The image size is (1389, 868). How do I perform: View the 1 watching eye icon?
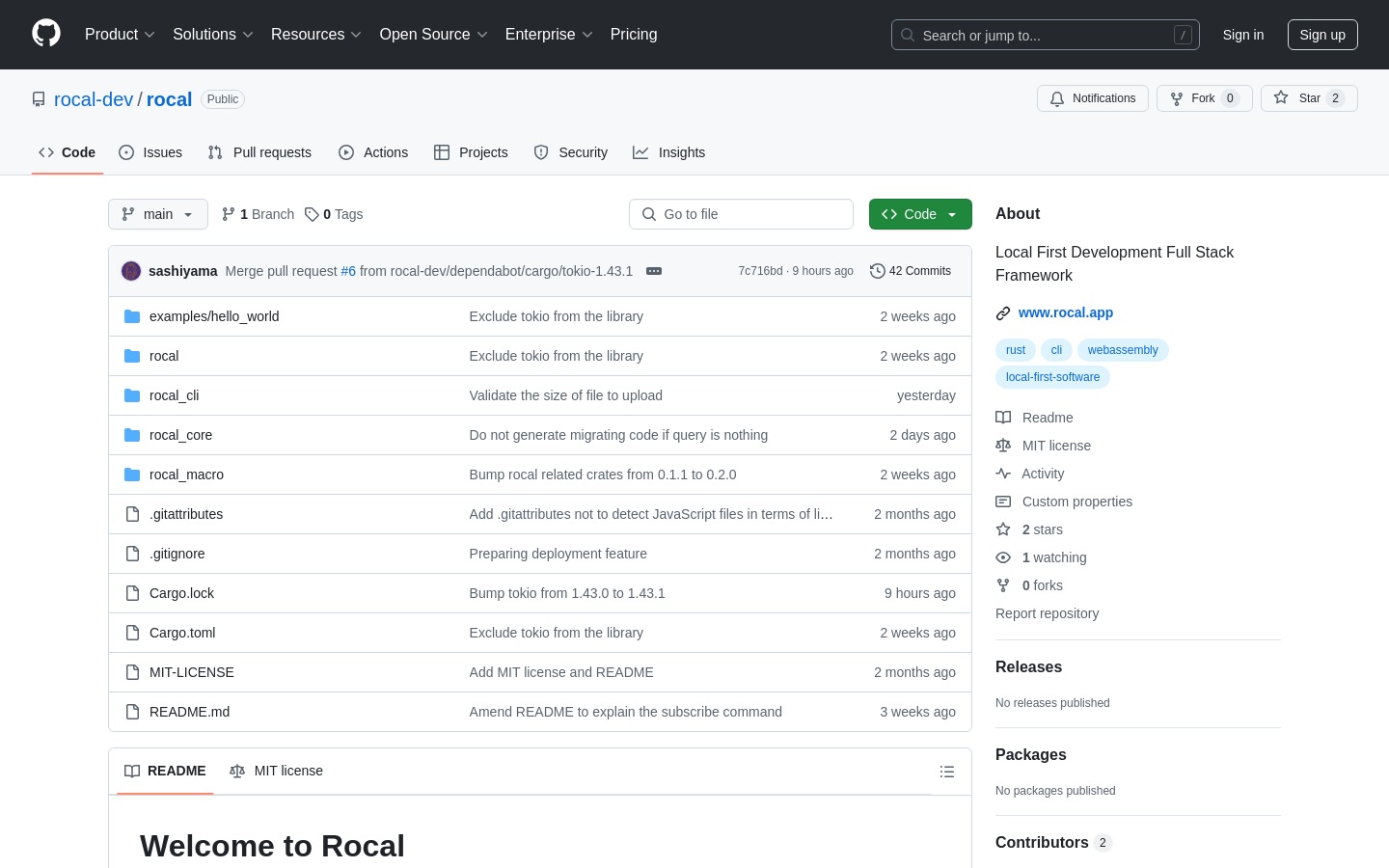click(x=1003, y=557)
